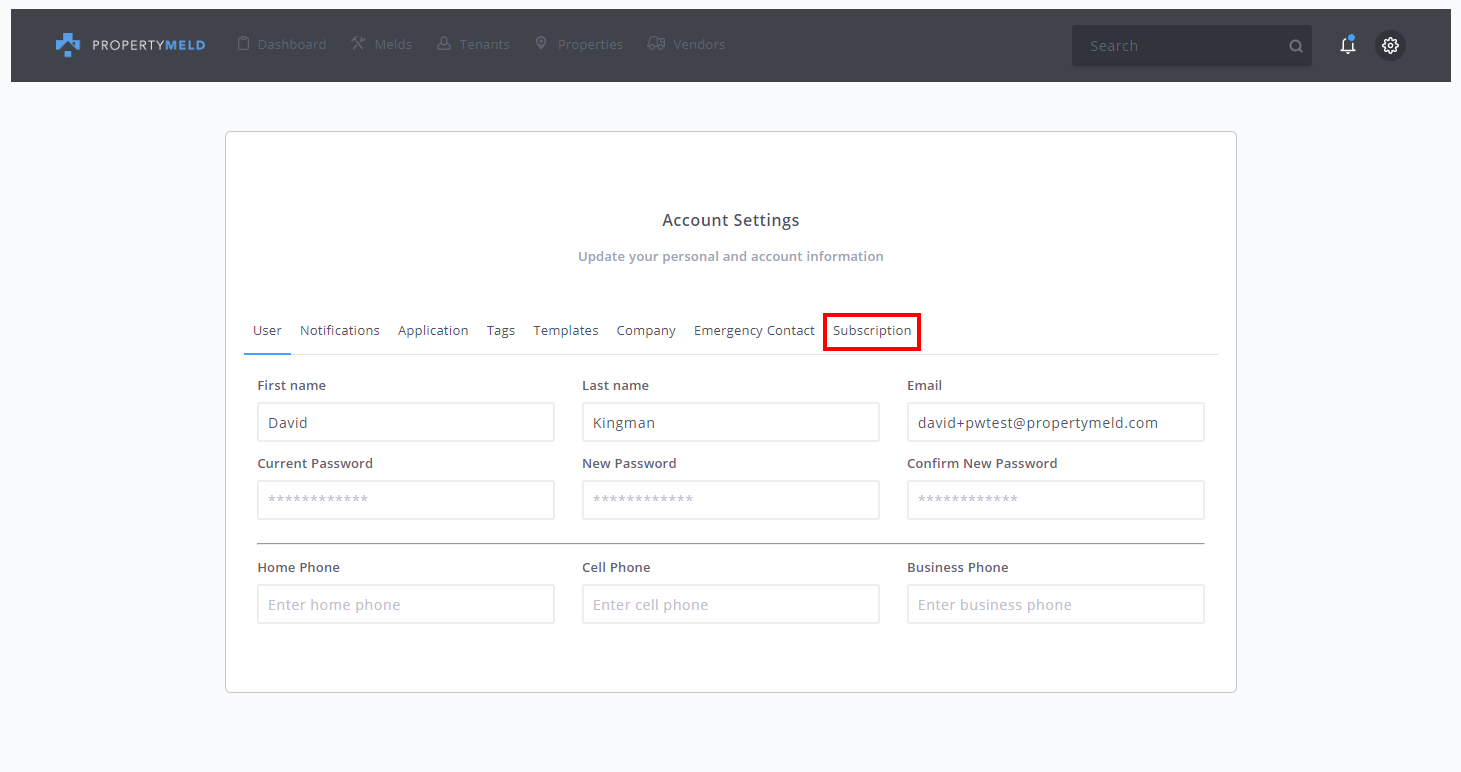
Task: Click the Property Meld logo icon
Action: 67,45
